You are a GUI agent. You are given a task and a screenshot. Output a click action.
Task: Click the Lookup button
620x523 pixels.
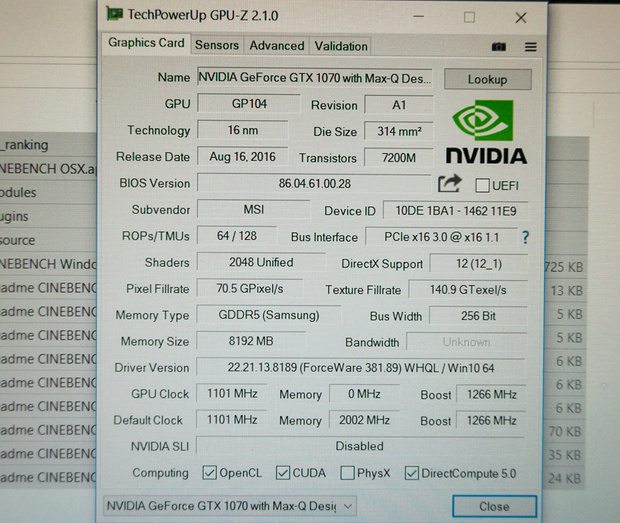click(488, 79)
